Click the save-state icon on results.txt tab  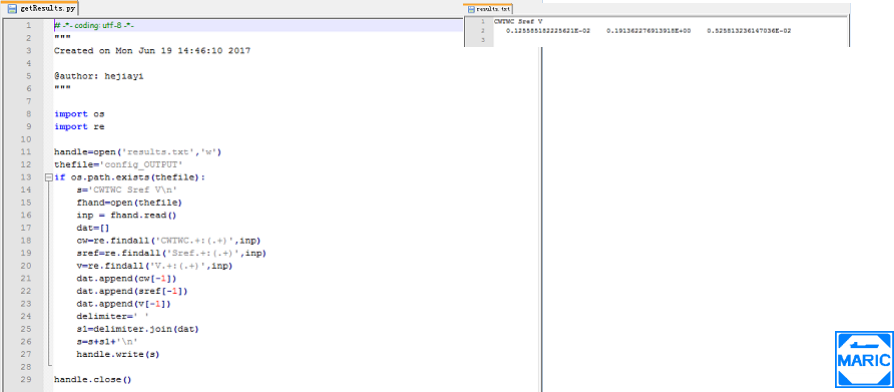tap(472, 9)
